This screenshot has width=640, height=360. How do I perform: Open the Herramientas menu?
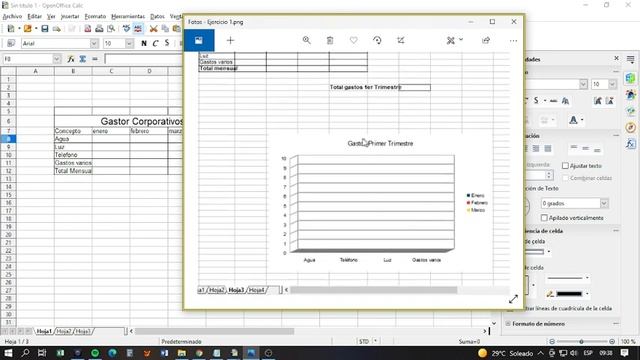point(128,16)
